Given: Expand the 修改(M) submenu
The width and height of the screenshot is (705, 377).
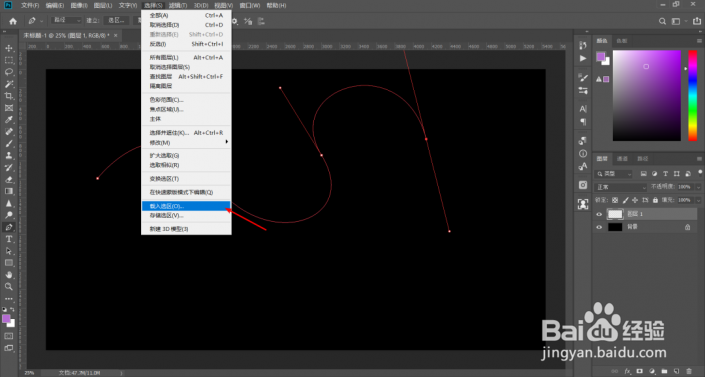Looking at the screenshot, I should coord(186,143).
